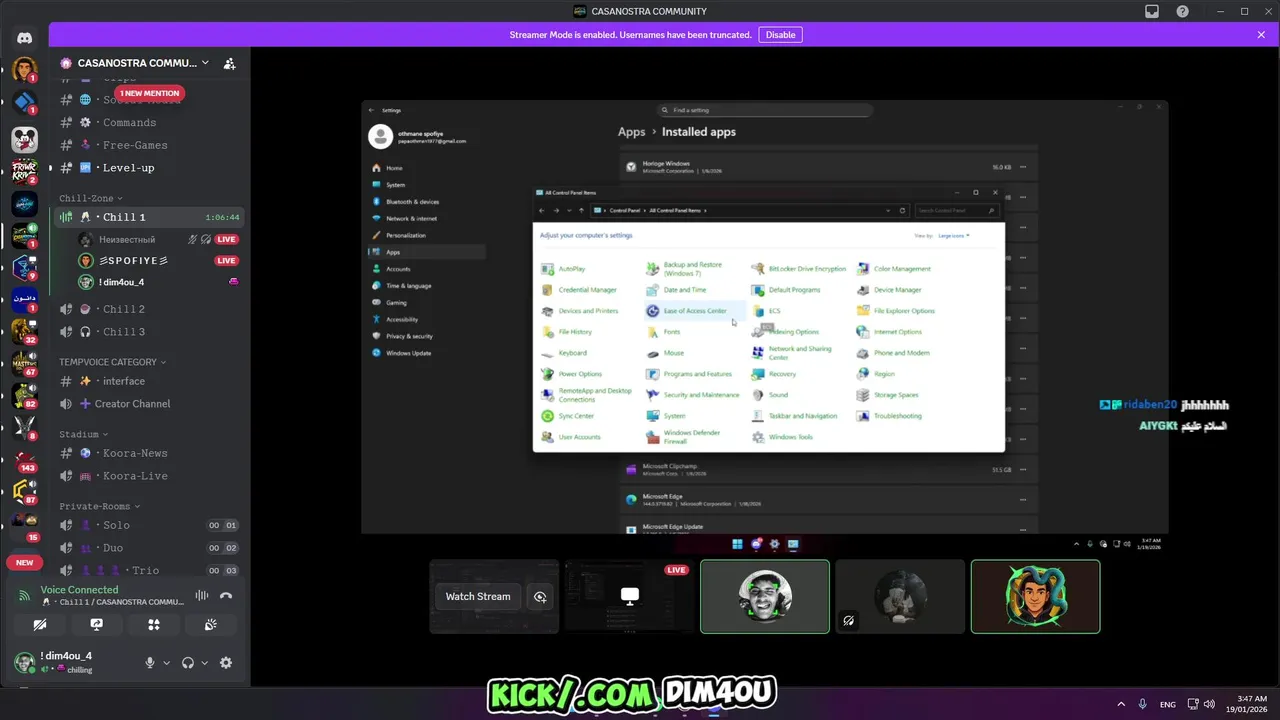This screenshot has height=720, width=1280.
Task: Open the server with 143 badge
Action: pyautogui.click(x=25, y=459)
